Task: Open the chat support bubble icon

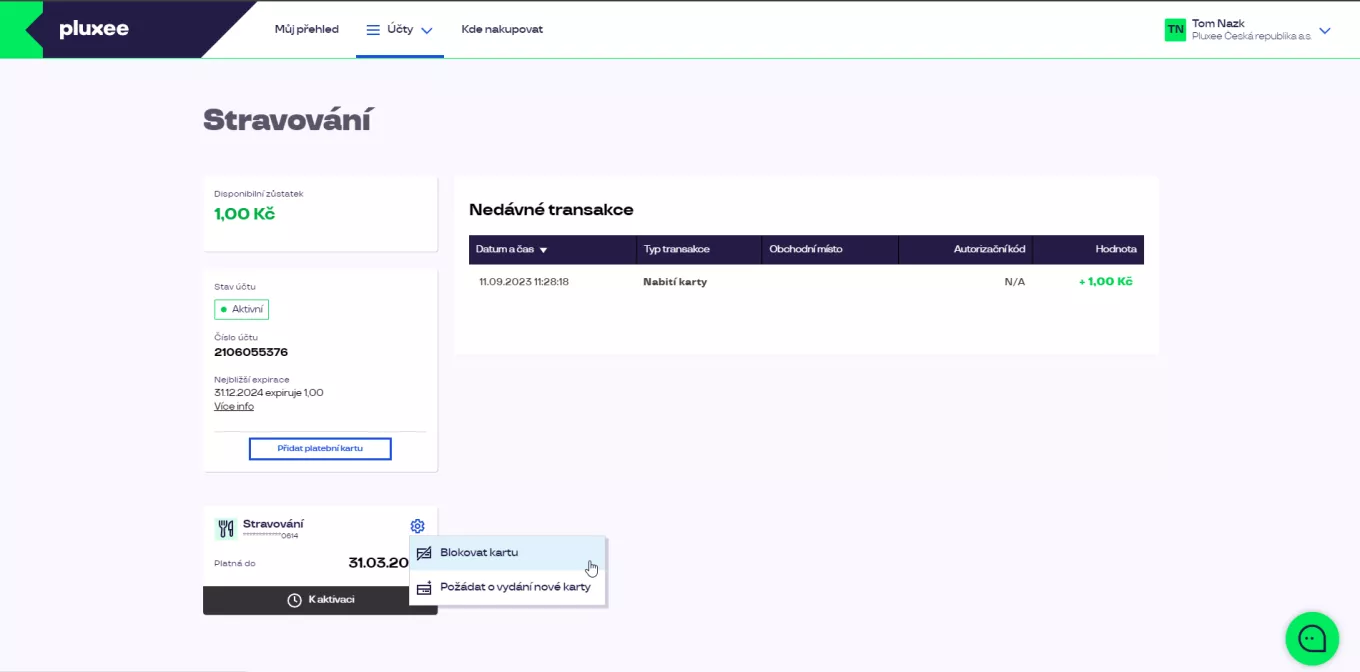Action: [x=1312, y=638]
